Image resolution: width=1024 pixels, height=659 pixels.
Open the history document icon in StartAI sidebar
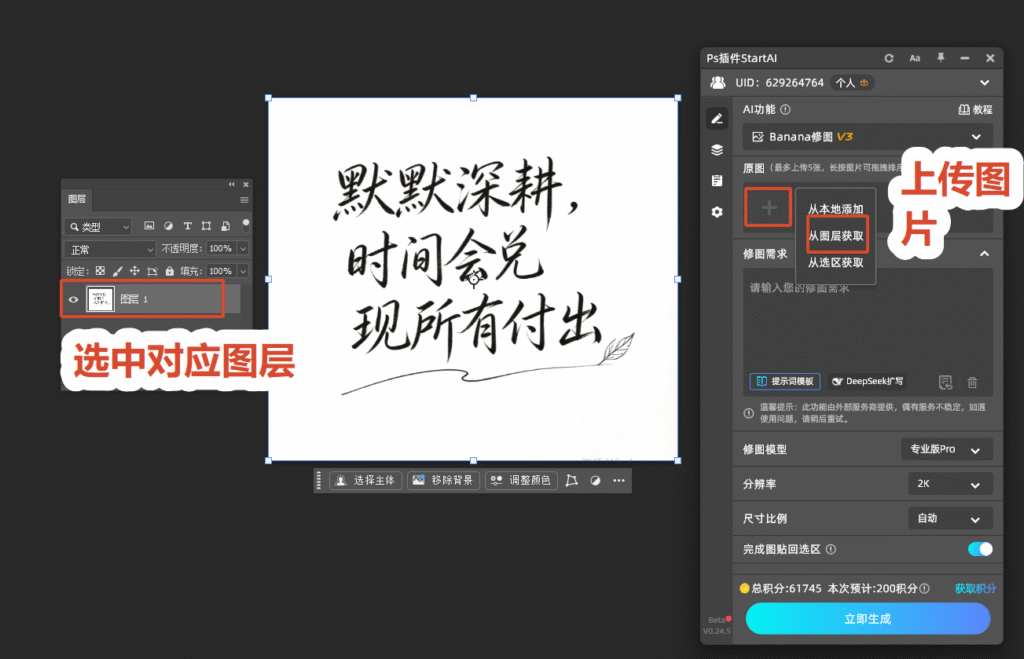tap(717, 181)
